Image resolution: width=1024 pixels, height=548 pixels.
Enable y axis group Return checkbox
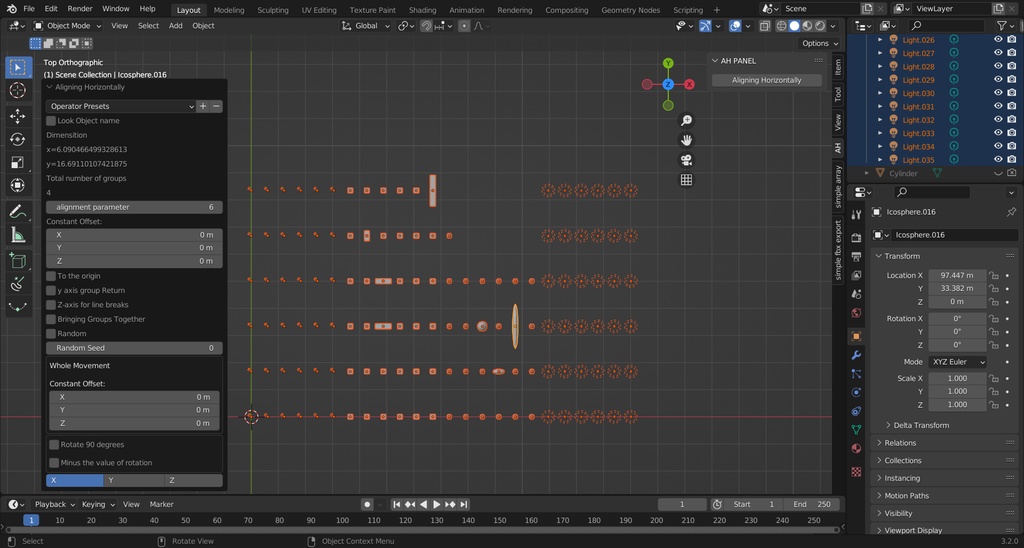point(51,291)
